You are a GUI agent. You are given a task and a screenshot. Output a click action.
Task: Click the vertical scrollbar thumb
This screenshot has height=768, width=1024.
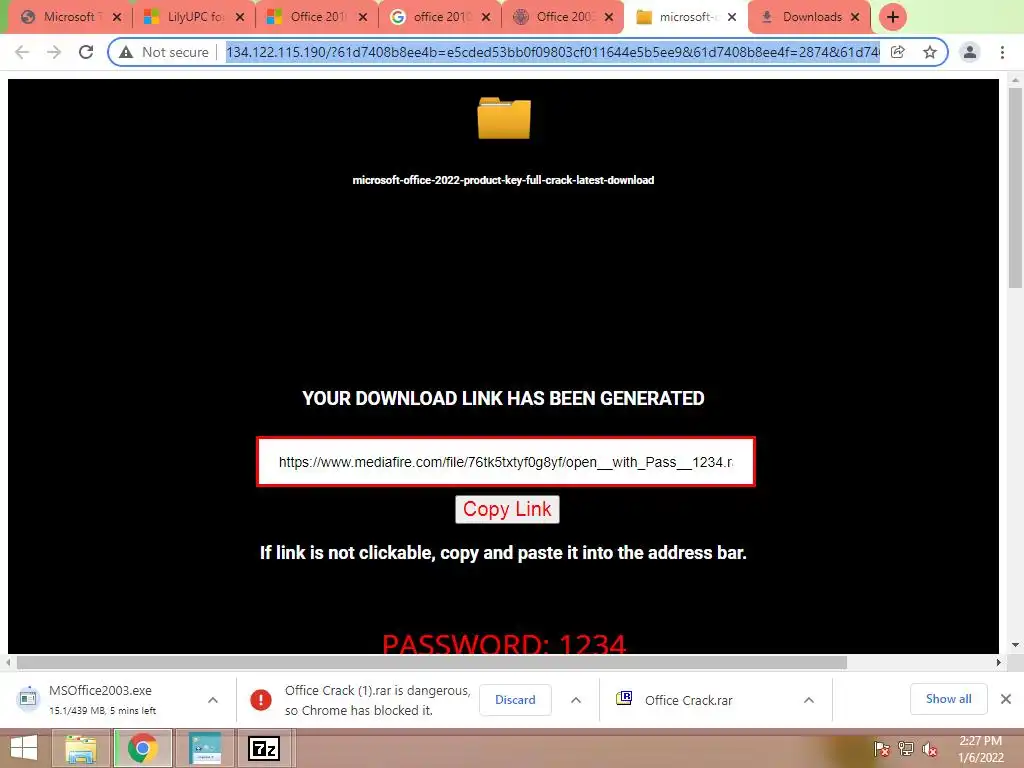[x=1015, y=186]
